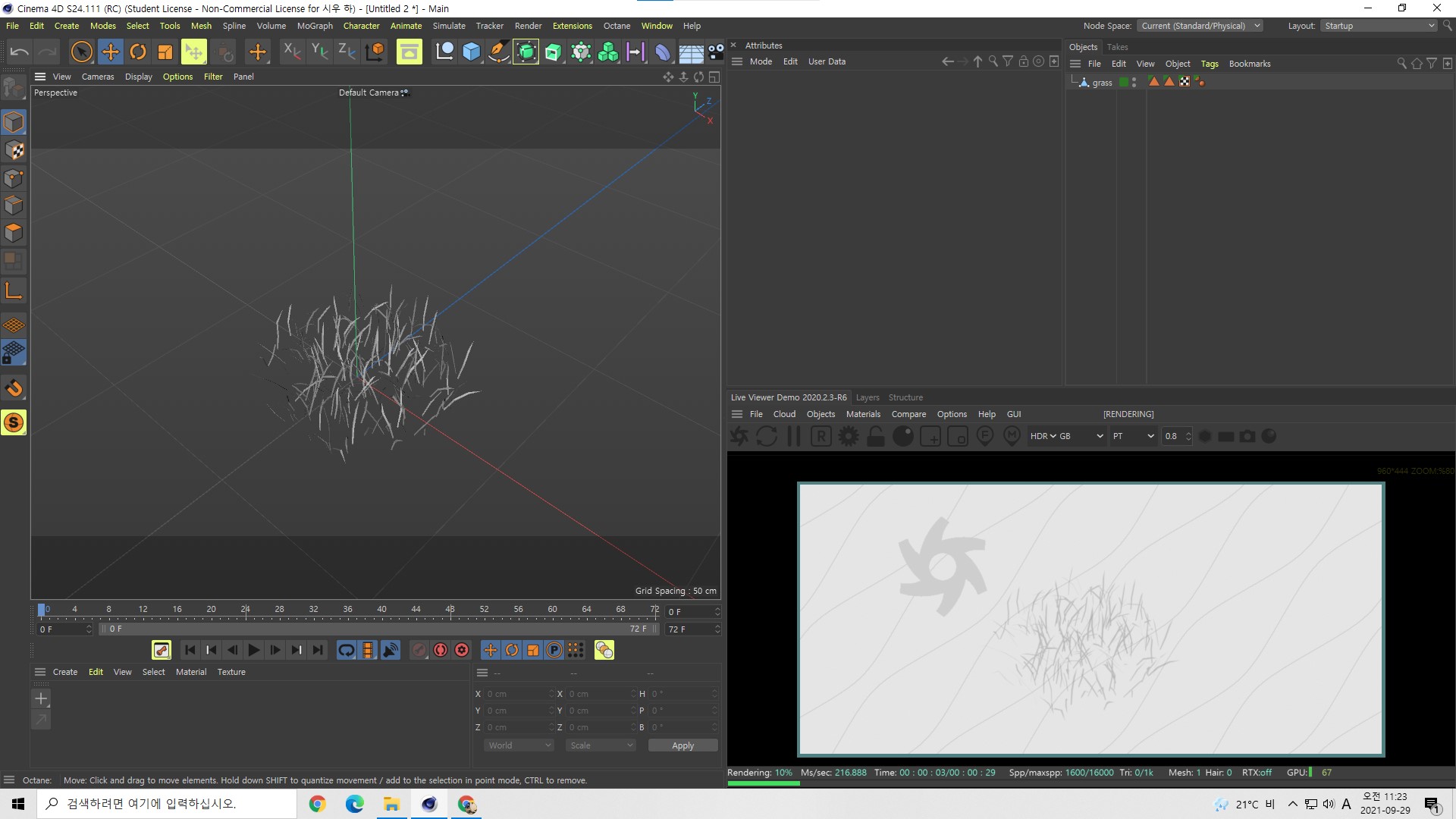Viewport: 1456px width, 819px height.
Task: Click the Focus Picker in Octane viewer
Action: pos(985,436)
